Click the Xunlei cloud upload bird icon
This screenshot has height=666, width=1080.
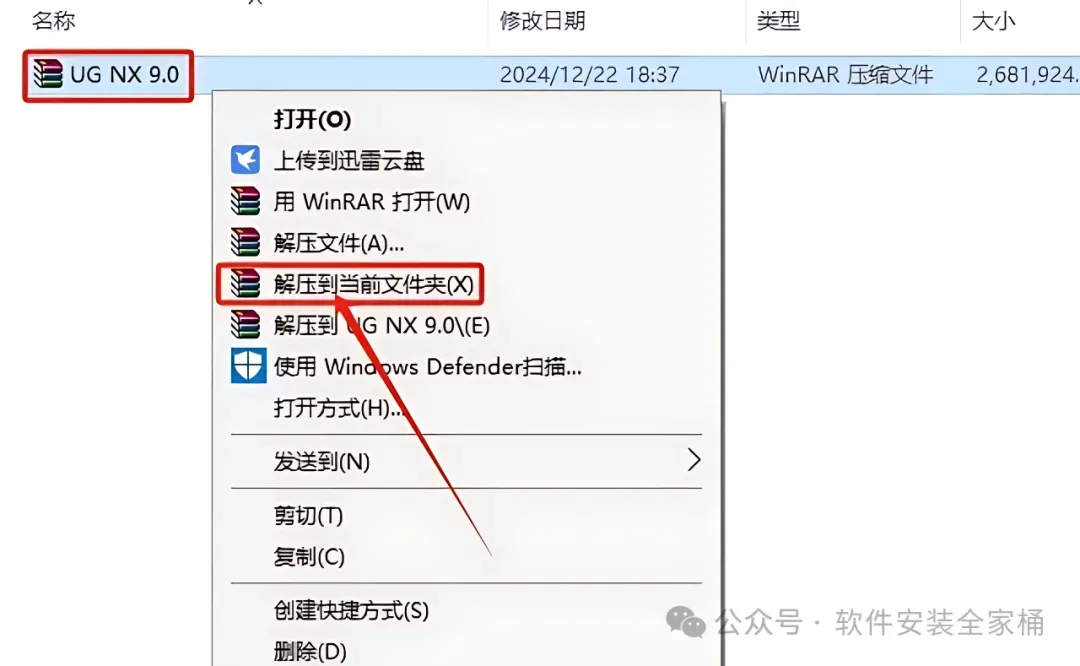[245, 160]
